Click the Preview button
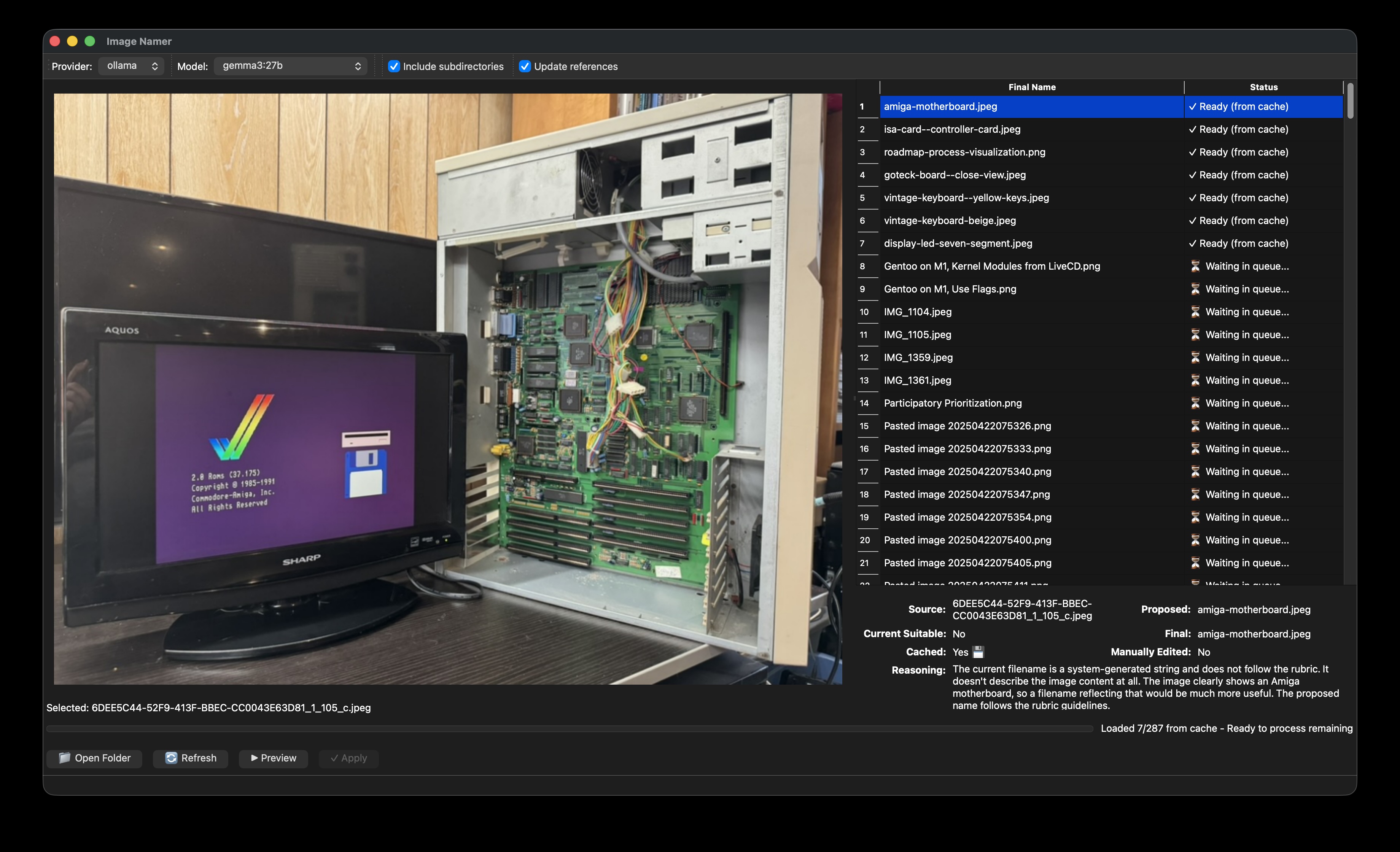 click(x=273, y=758)
